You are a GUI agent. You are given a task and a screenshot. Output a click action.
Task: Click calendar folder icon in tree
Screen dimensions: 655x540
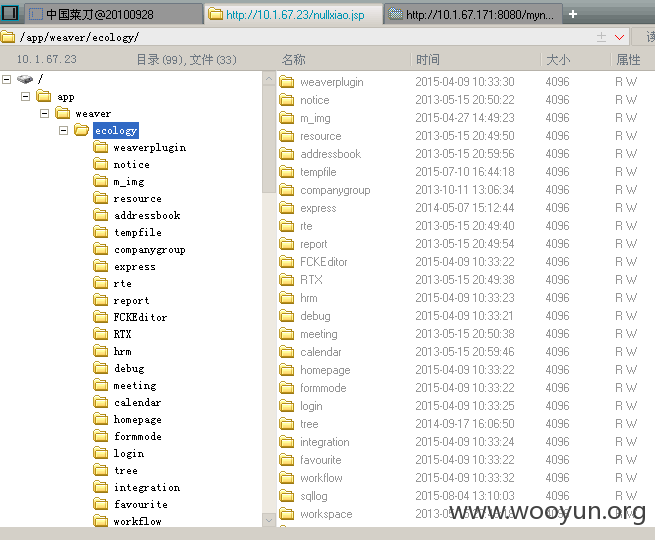pos(100,402)
